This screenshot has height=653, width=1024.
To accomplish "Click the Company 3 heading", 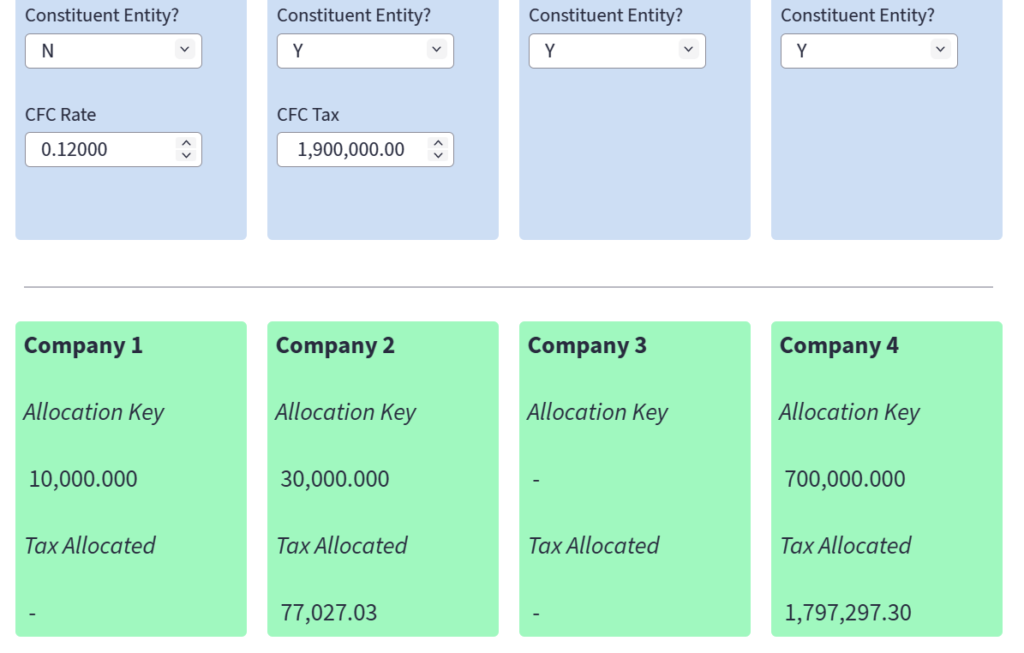I will [x=587, y=346].
